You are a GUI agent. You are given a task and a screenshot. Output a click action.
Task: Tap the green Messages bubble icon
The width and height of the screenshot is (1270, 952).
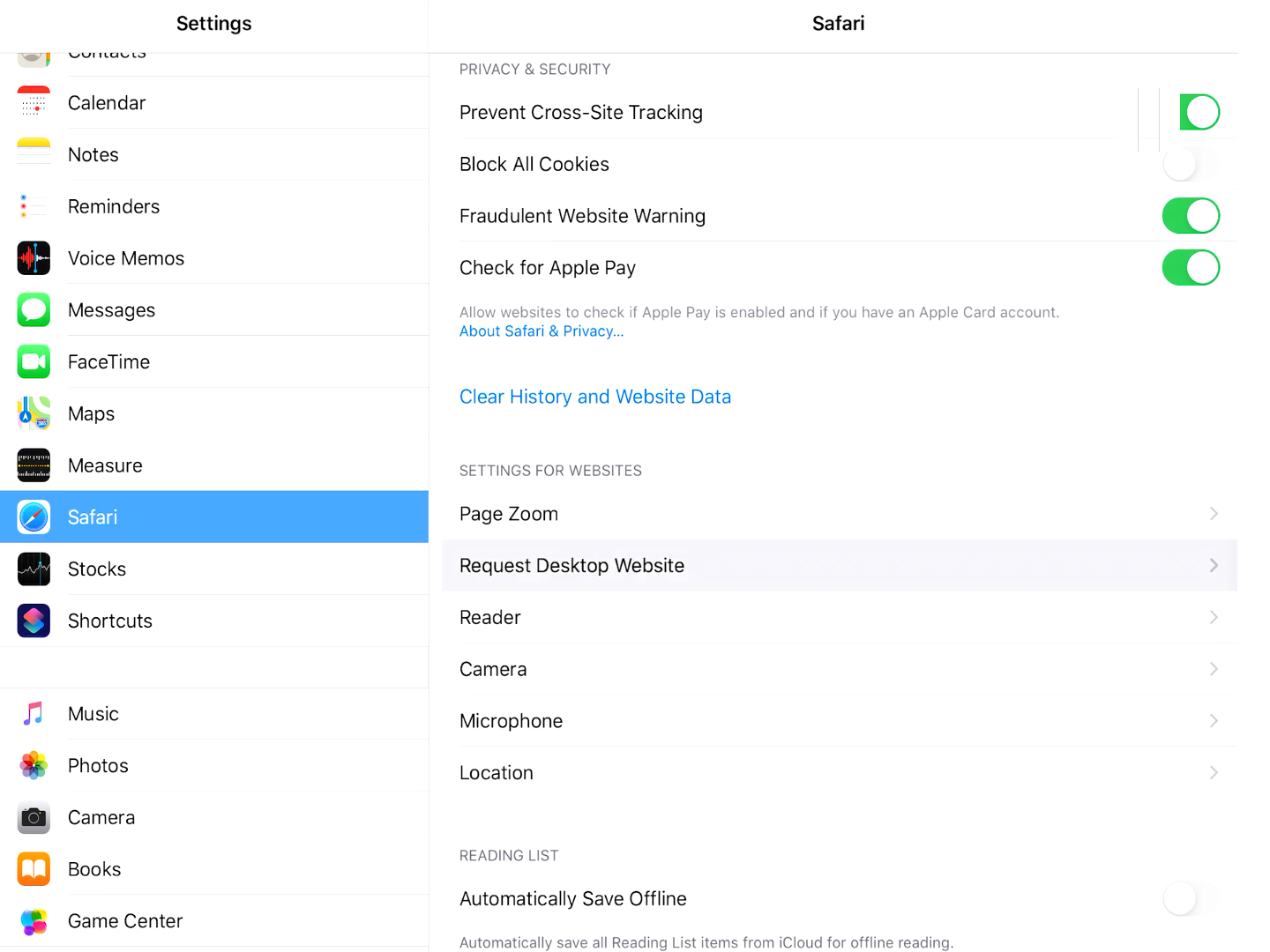[34, 310]
